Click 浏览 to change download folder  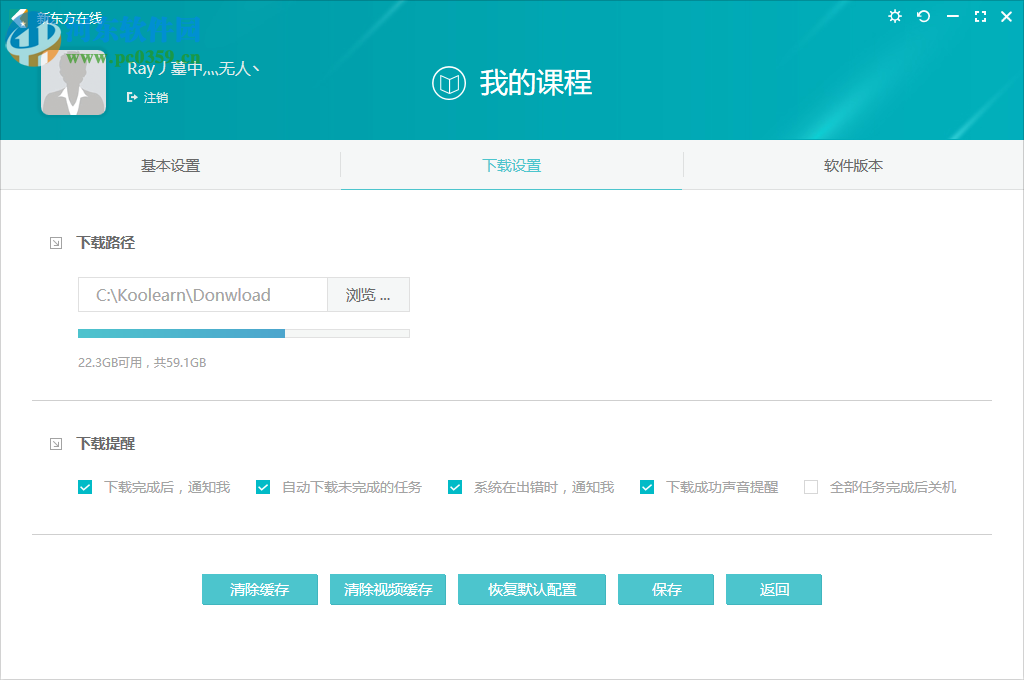click(x=368, y=294)
